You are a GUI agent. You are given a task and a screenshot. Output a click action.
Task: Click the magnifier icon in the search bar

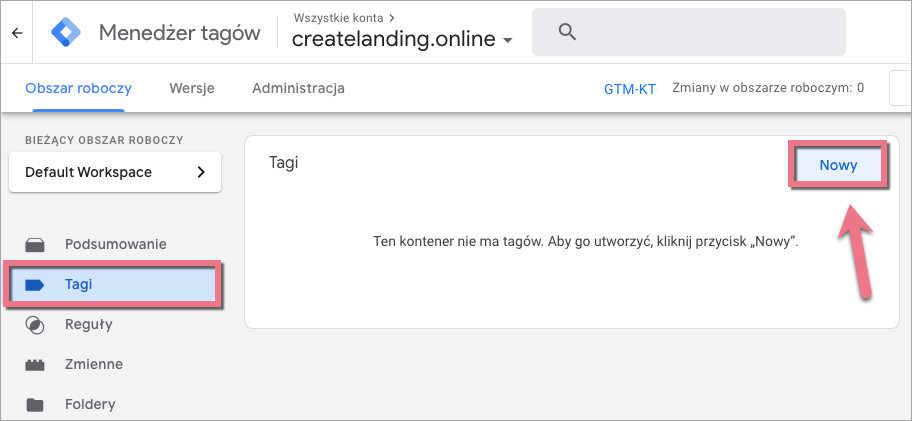(x=567, y=32)
